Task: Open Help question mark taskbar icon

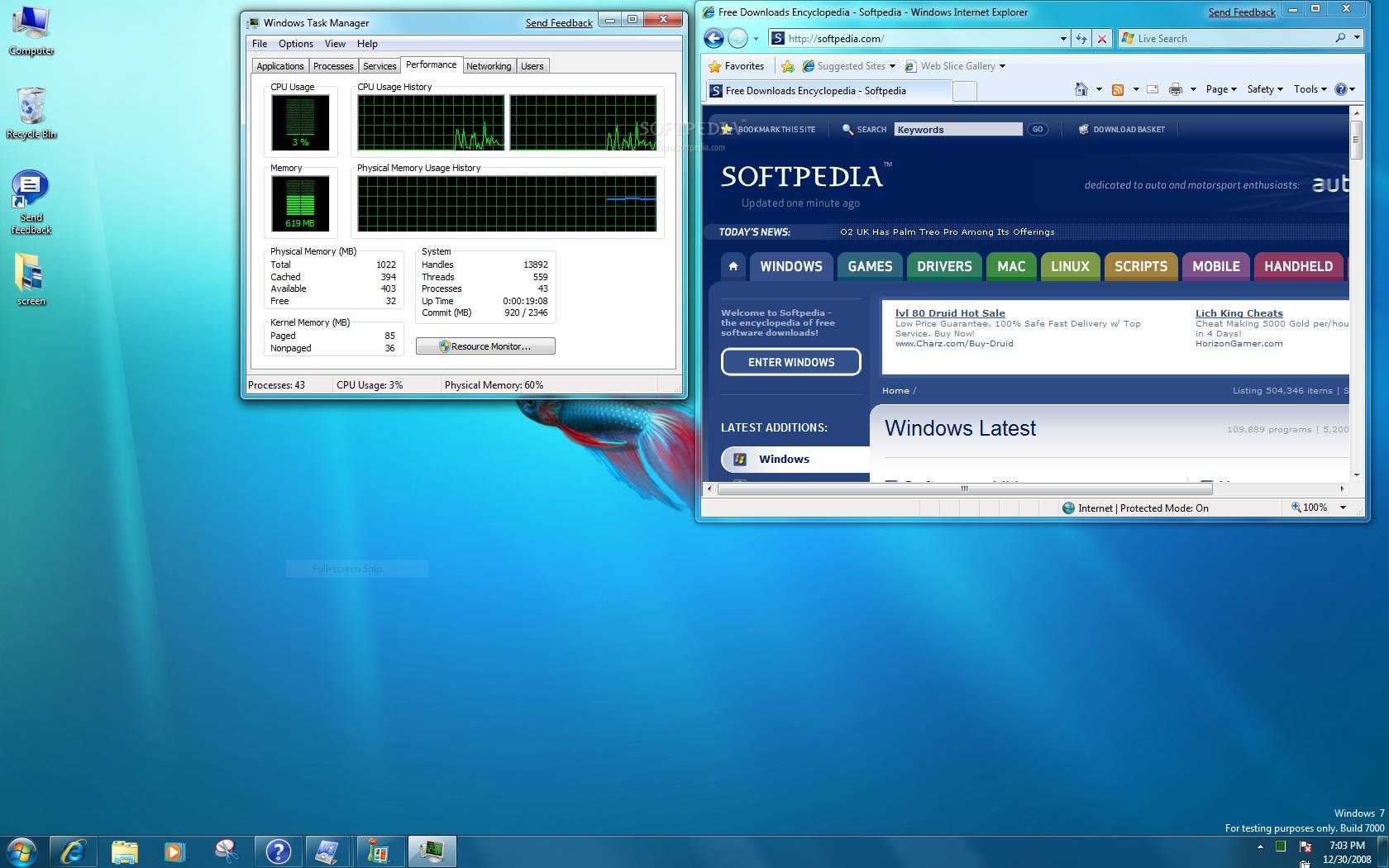Action: click(x=278, y=851)
